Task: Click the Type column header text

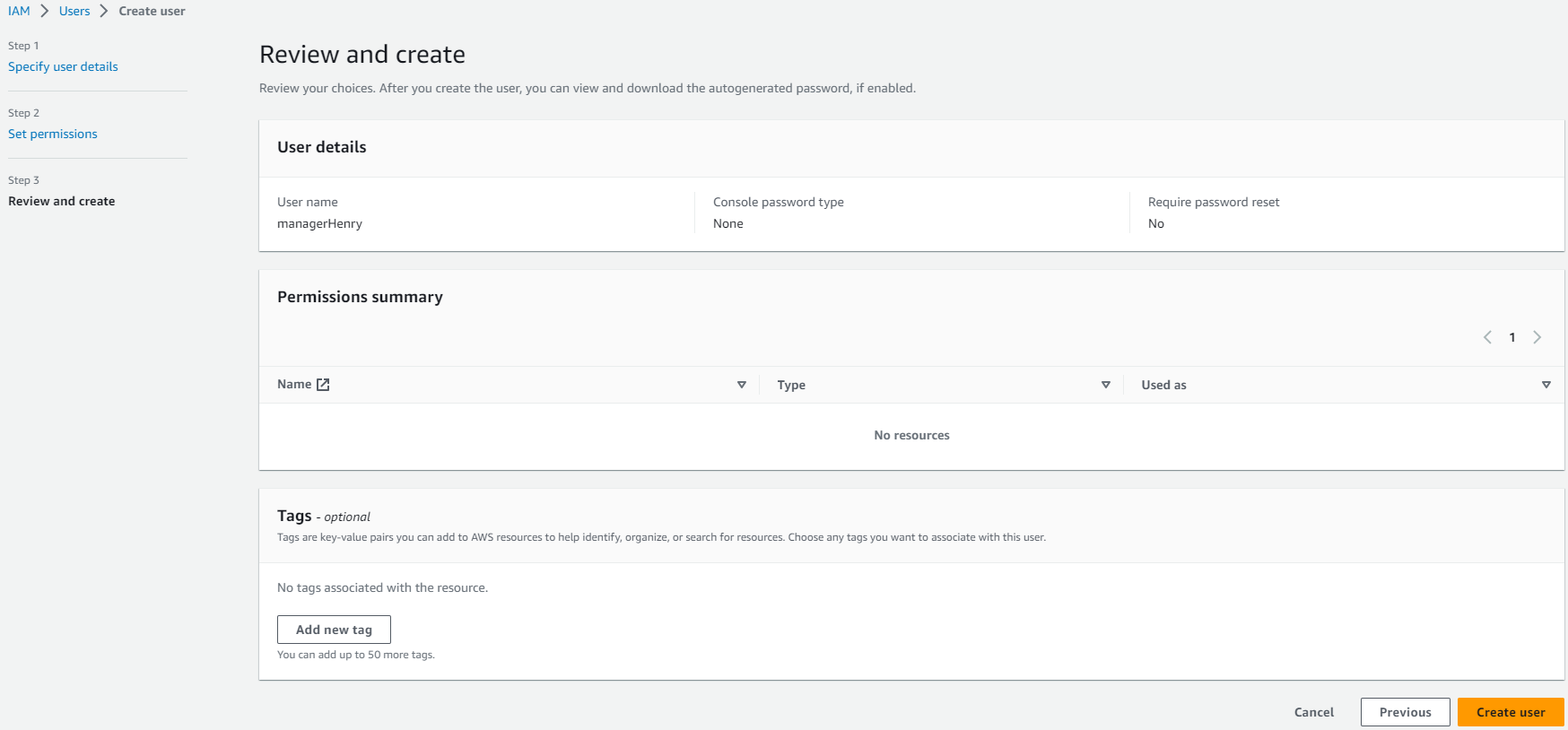Action: (x=791, y=385)
